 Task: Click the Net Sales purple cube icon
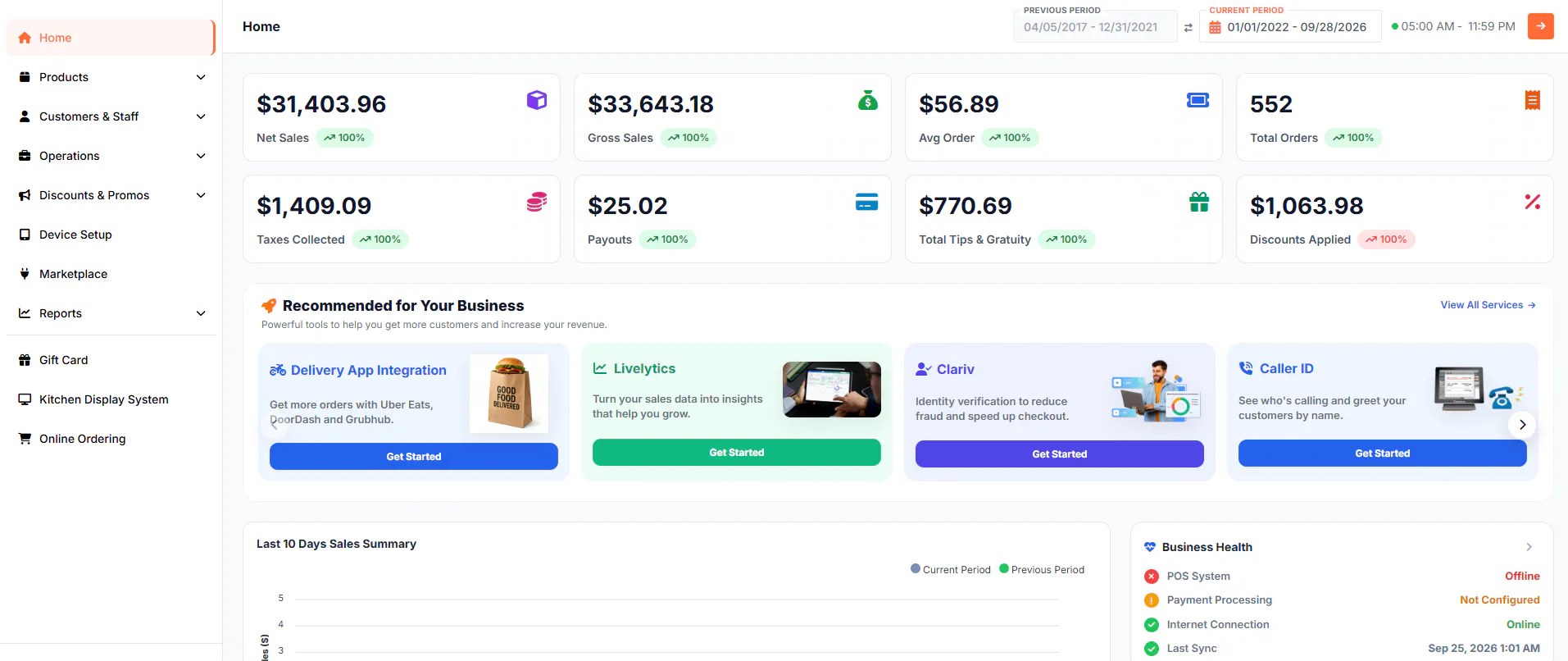click(x=537, y=100)
